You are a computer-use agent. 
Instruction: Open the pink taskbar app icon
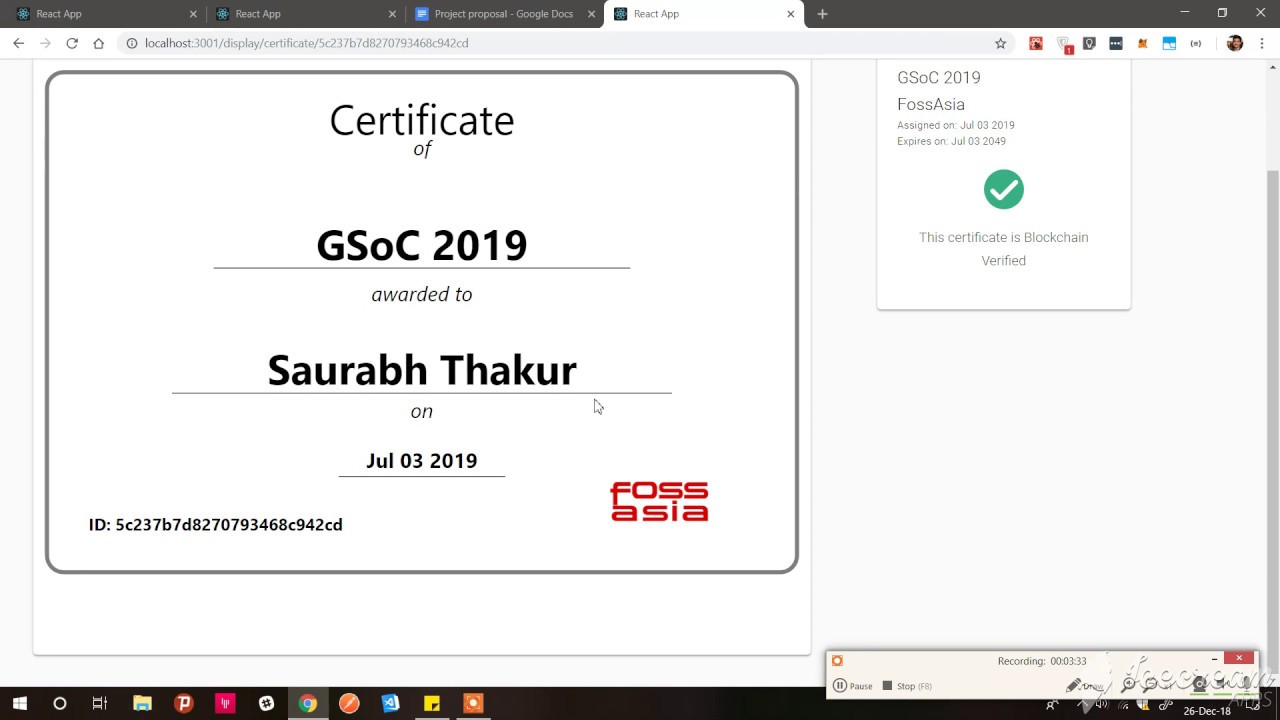click(x=225, y=704)
